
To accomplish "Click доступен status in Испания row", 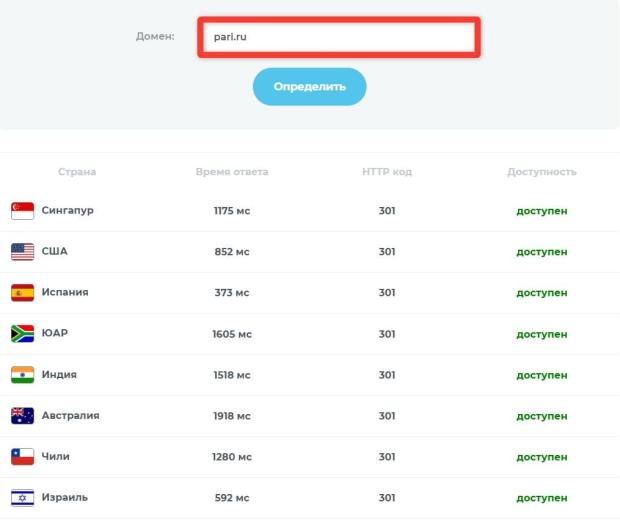I will tap(542, 293).
